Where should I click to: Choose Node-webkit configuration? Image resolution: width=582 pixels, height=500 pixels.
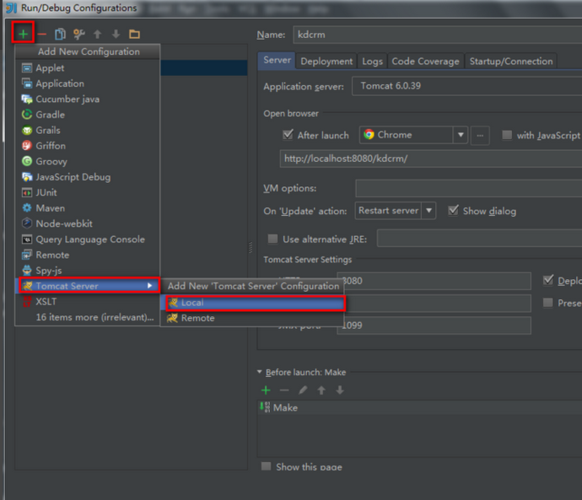coord(88,224)
